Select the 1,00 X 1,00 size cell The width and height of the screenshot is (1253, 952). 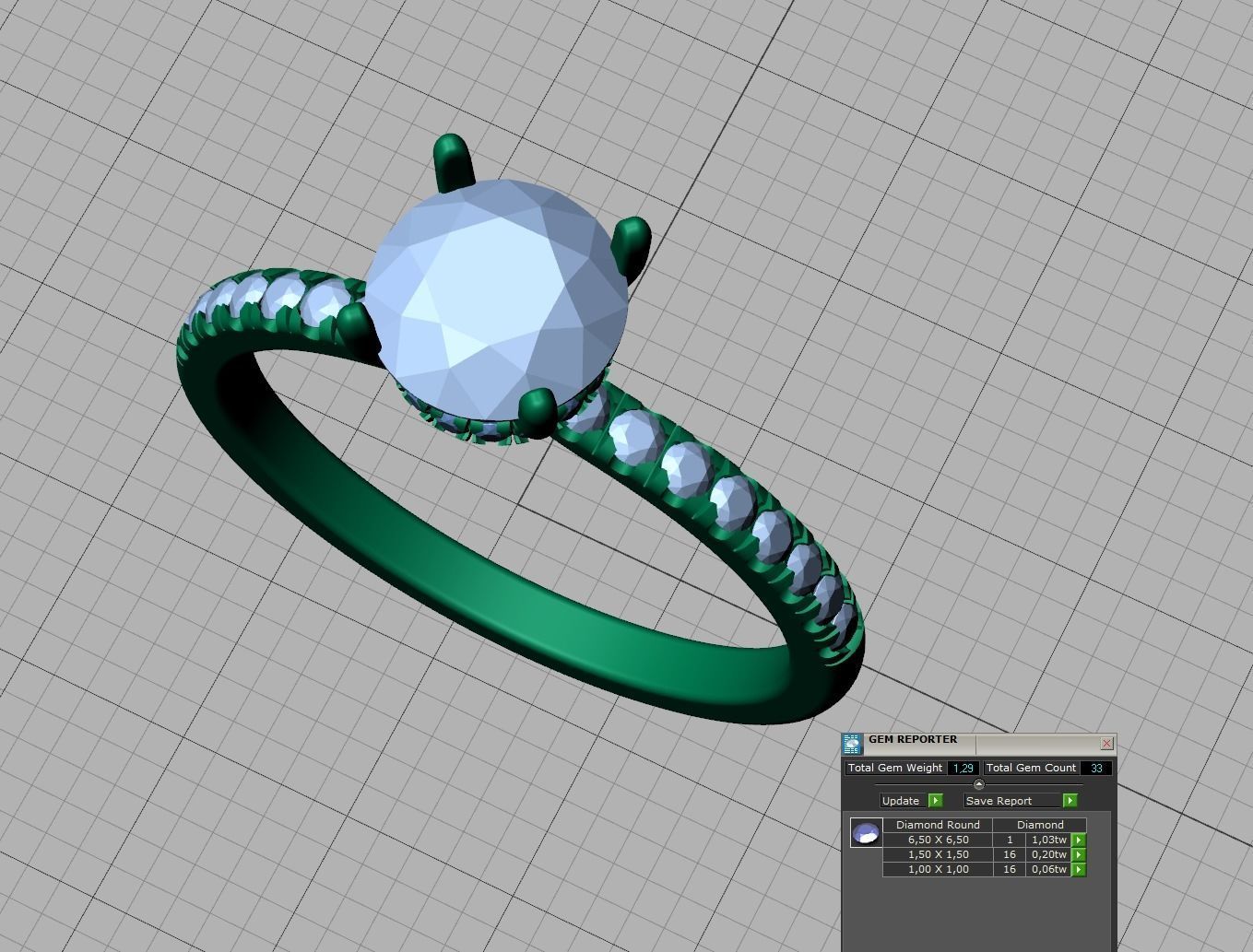(x=939, y=869)
